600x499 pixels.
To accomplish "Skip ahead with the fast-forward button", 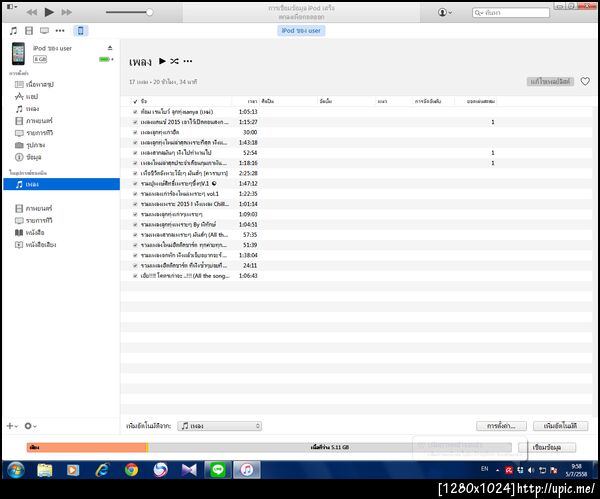I will pos(67,12).
